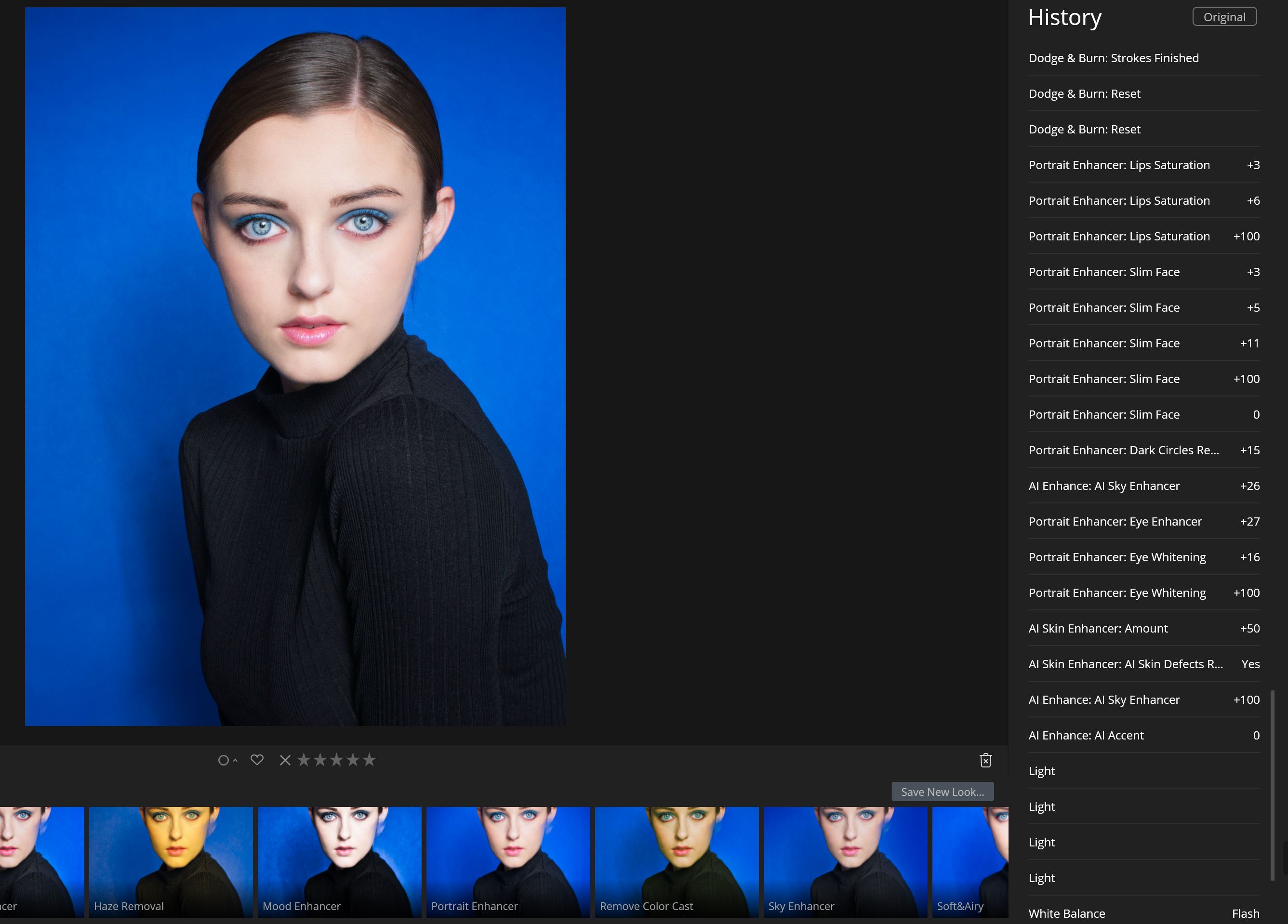The height and width of the screenshot is (924, 1288).
Task: Choose the Remove Color Cast look
Action: click(677, 860)
